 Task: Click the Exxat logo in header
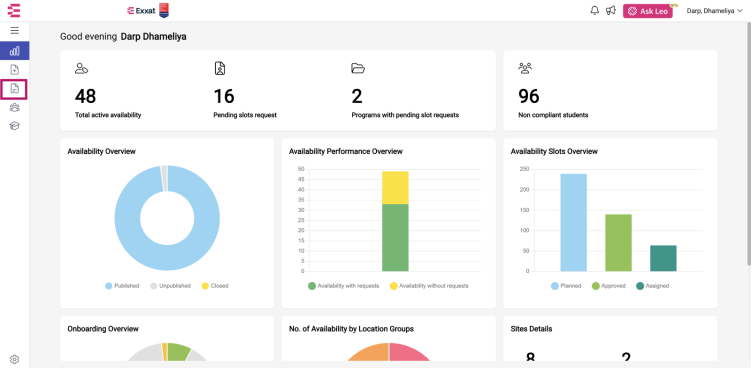[x=148, y=11]
